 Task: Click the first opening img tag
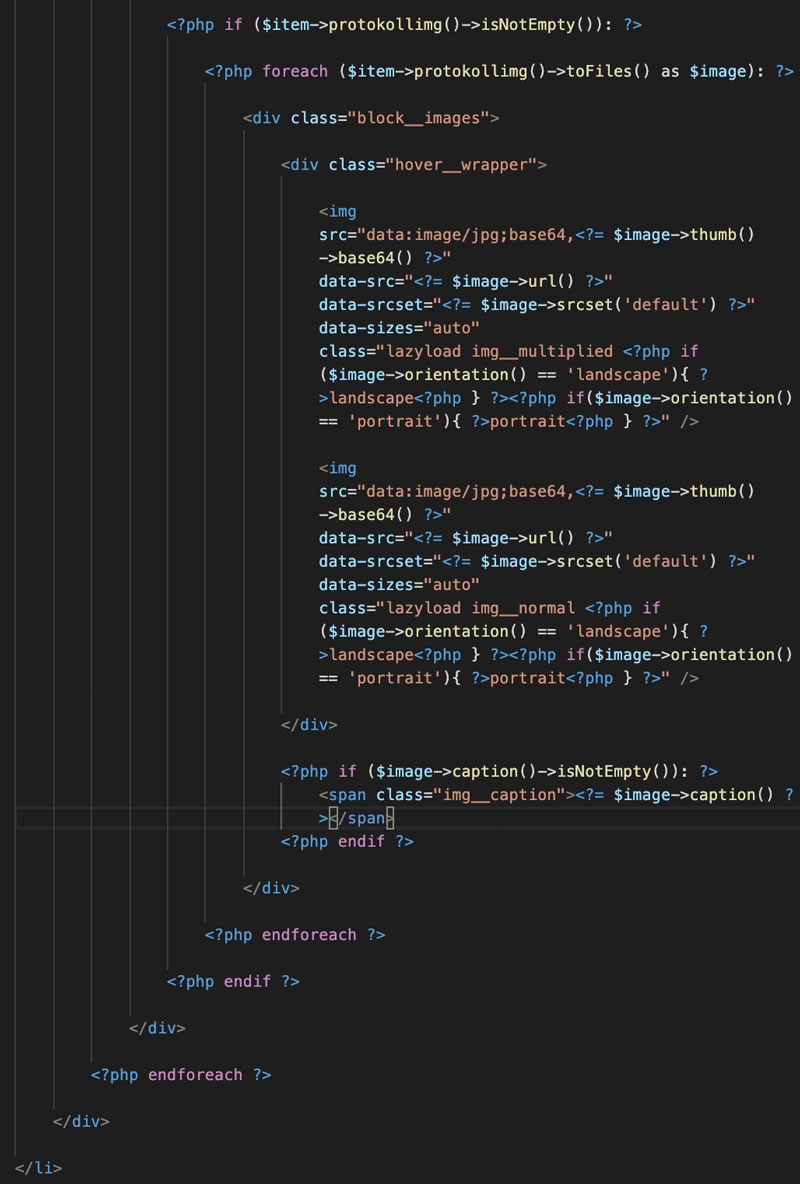coord(337,211)
